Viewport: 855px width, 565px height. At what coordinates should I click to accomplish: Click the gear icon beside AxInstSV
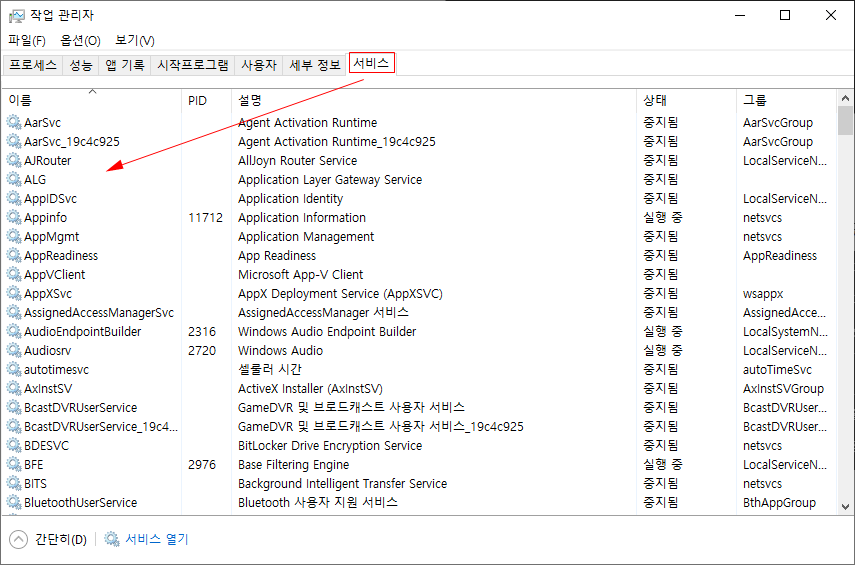[14, 388]
